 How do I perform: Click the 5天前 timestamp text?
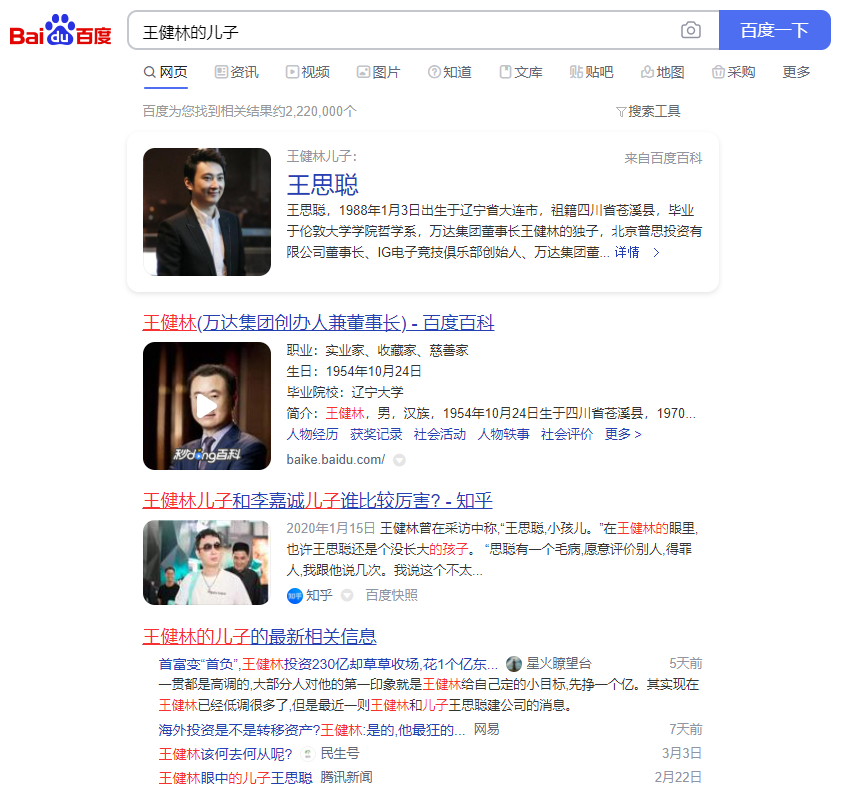(686, 663)
